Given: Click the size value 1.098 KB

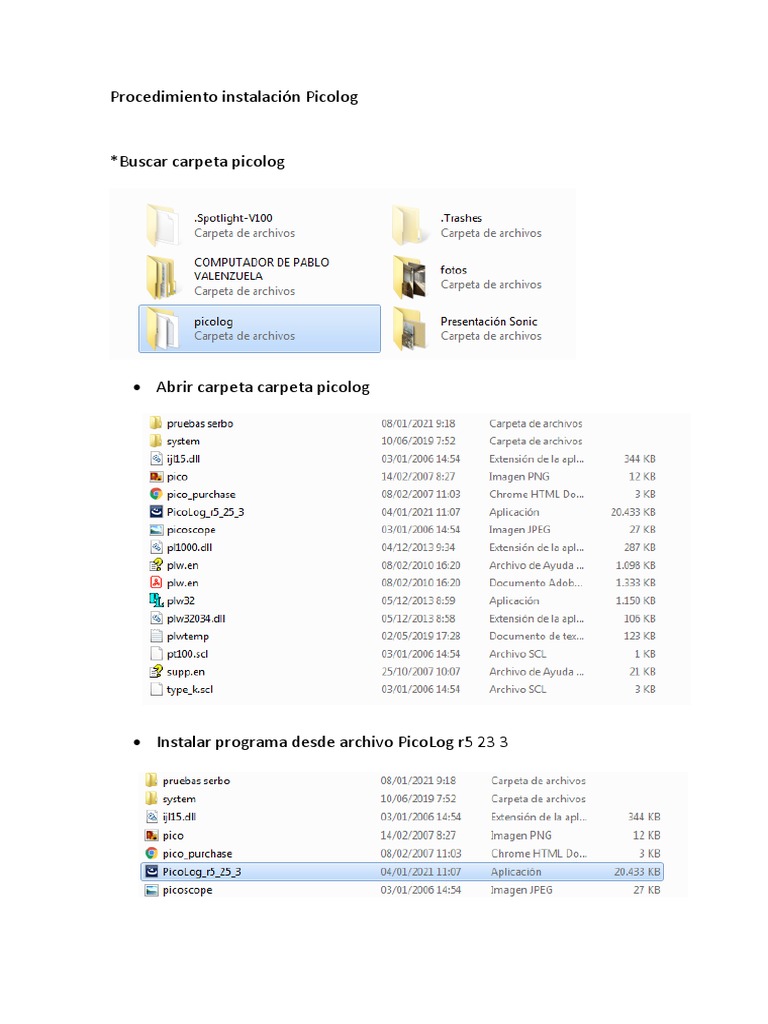Looking at the screenshot, I should (635, 565).
